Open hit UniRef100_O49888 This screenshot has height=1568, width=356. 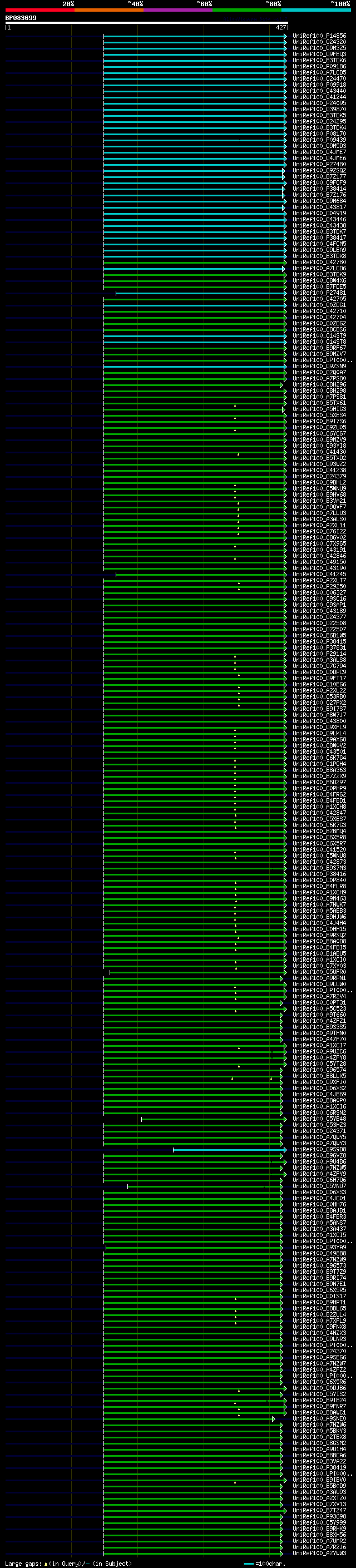pyautogui.click(x=319, y=1253)
